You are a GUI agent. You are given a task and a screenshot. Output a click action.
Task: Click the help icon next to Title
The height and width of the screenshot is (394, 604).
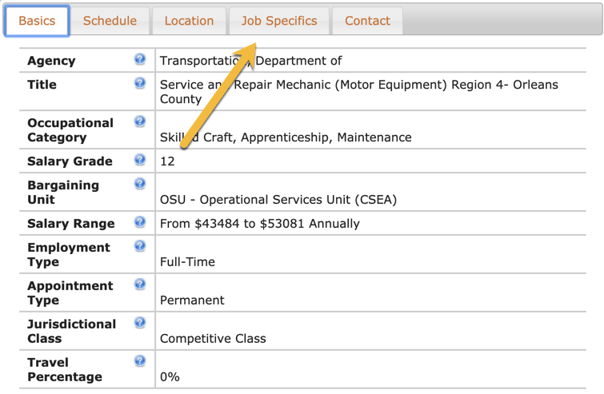[x=140, y=83]
